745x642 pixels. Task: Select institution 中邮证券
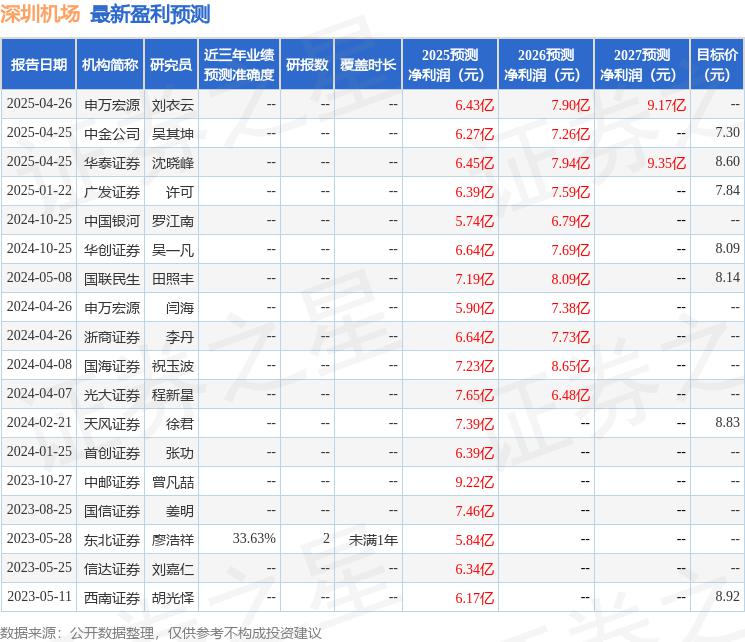[112, 482]
